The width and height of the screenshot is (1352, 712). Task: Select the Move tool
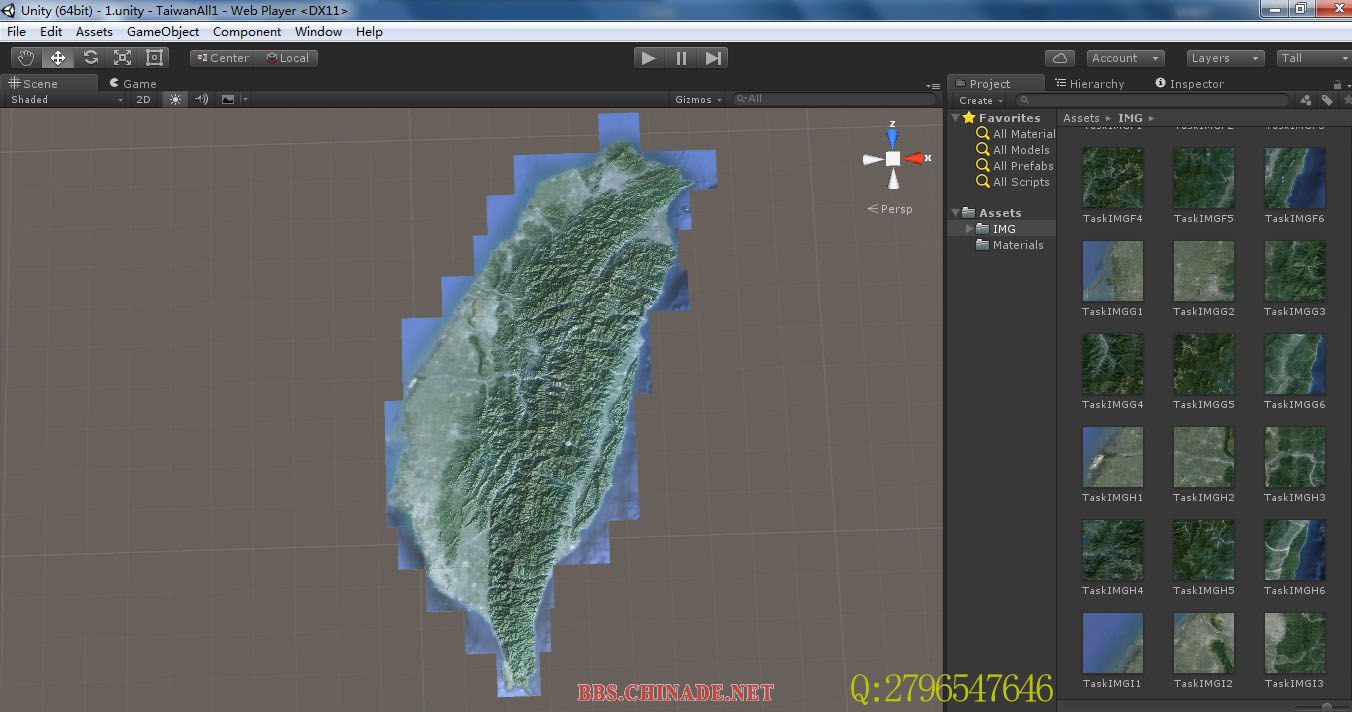tap(58, 58)
